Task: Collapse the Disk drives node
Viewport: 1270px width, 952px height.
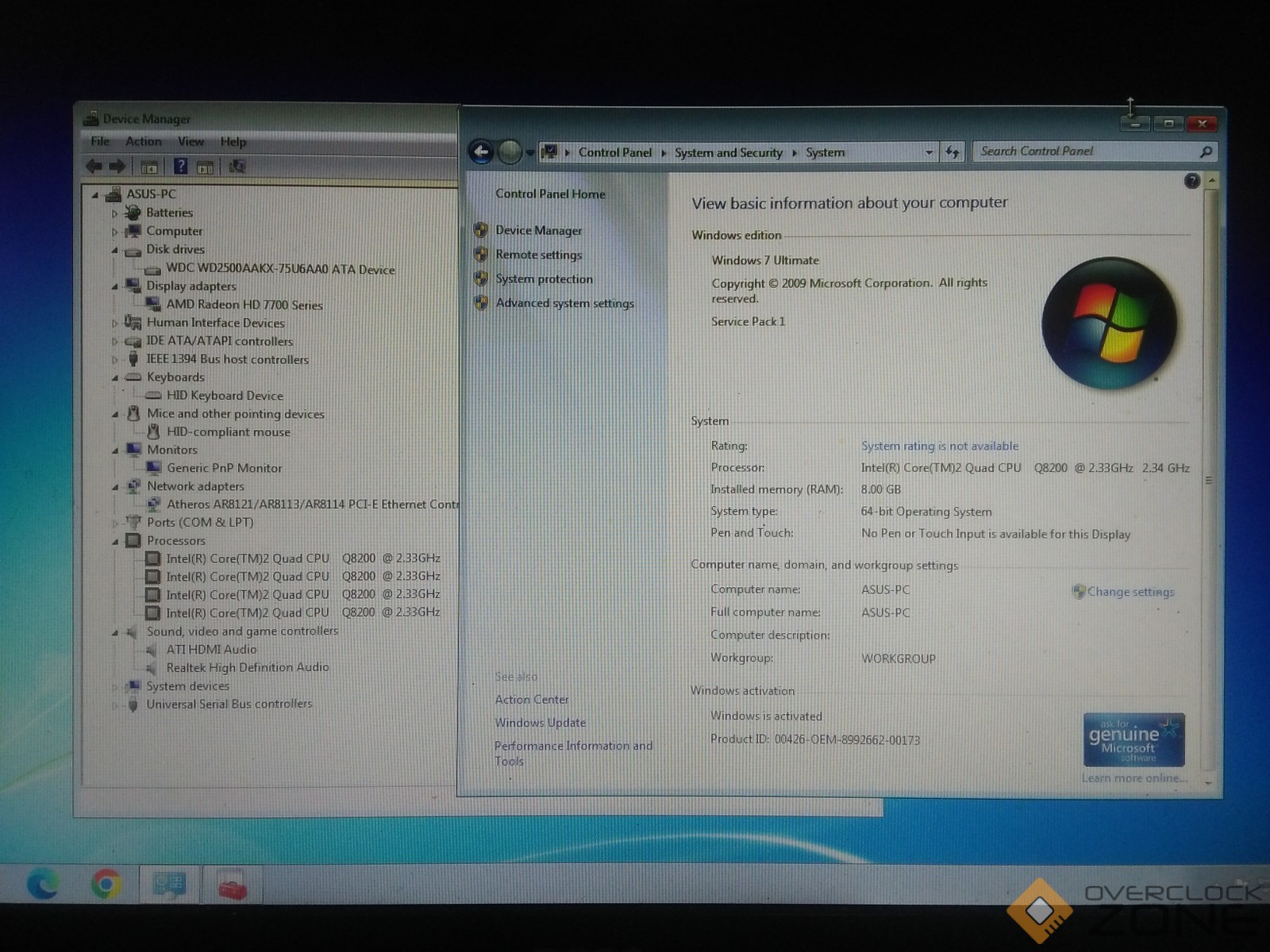Action: 115,250
